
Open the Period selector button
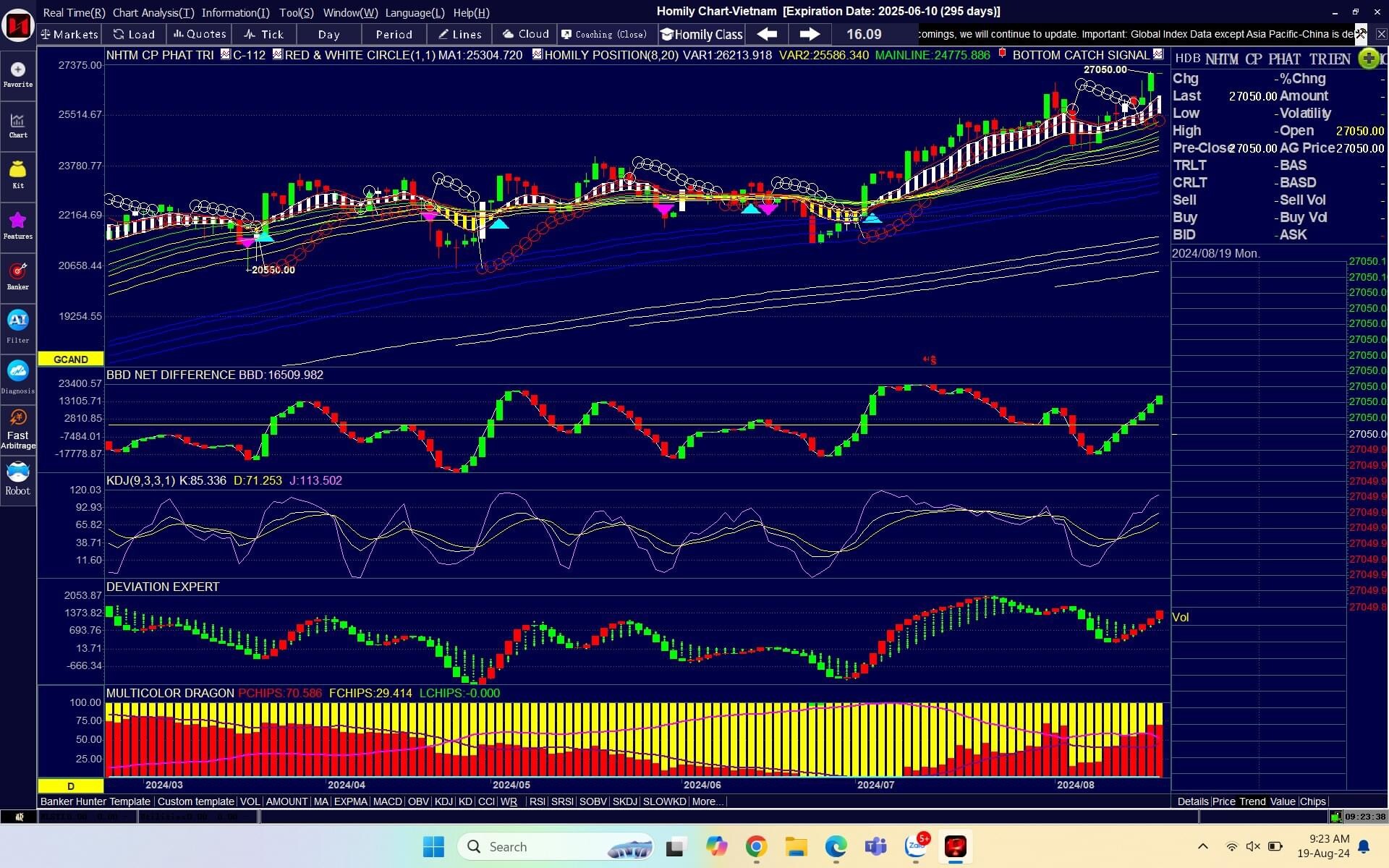[x=394, y=34]
